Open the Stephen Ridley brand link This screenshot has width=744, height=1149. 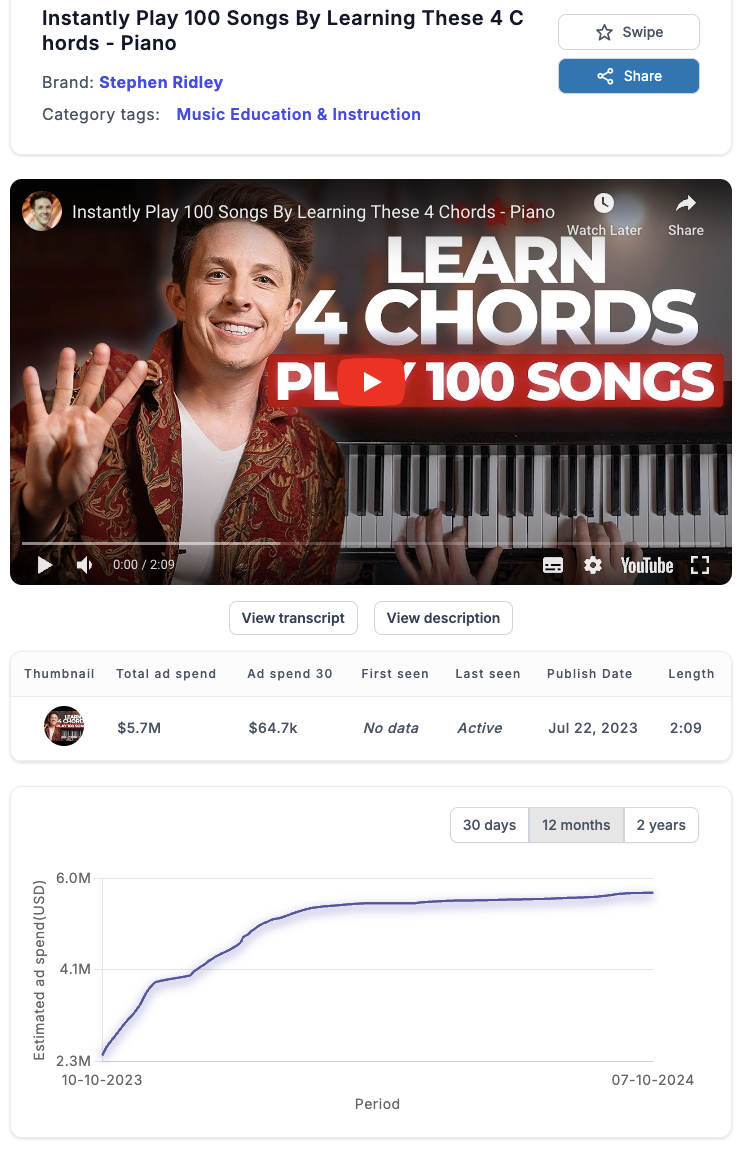(x=161, y=82)
